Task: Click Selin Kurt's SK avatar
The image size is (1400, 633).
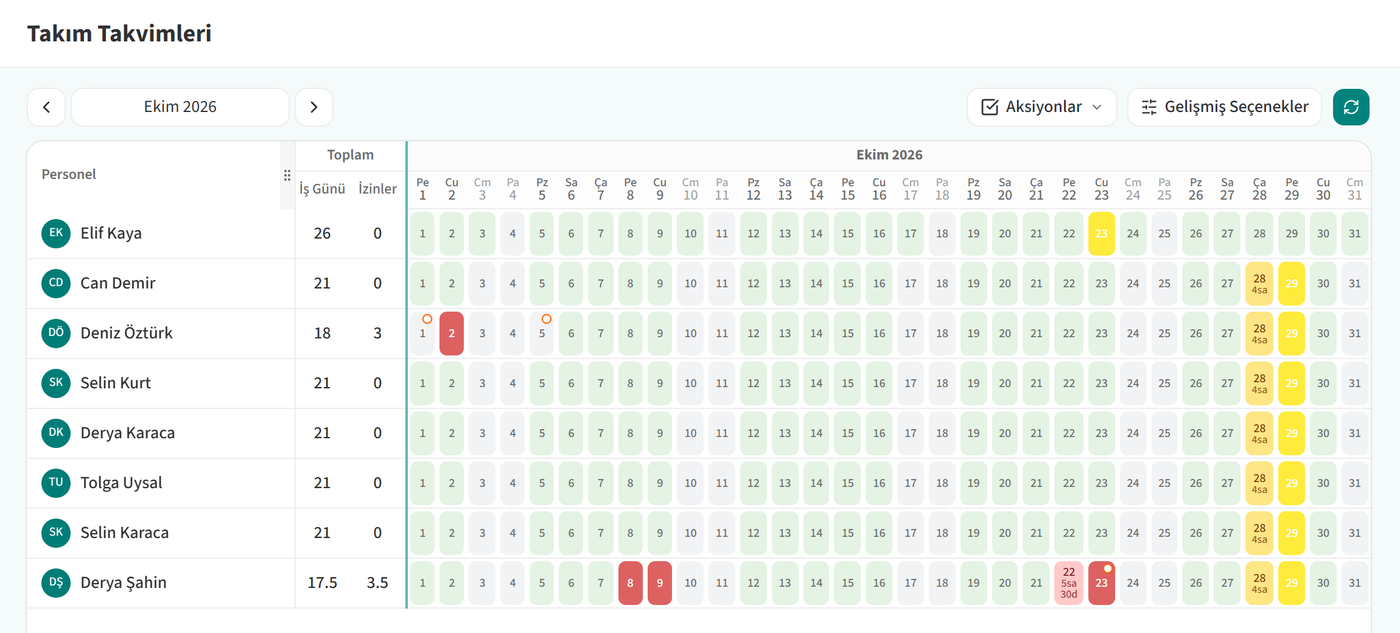Action: (56, 383)
